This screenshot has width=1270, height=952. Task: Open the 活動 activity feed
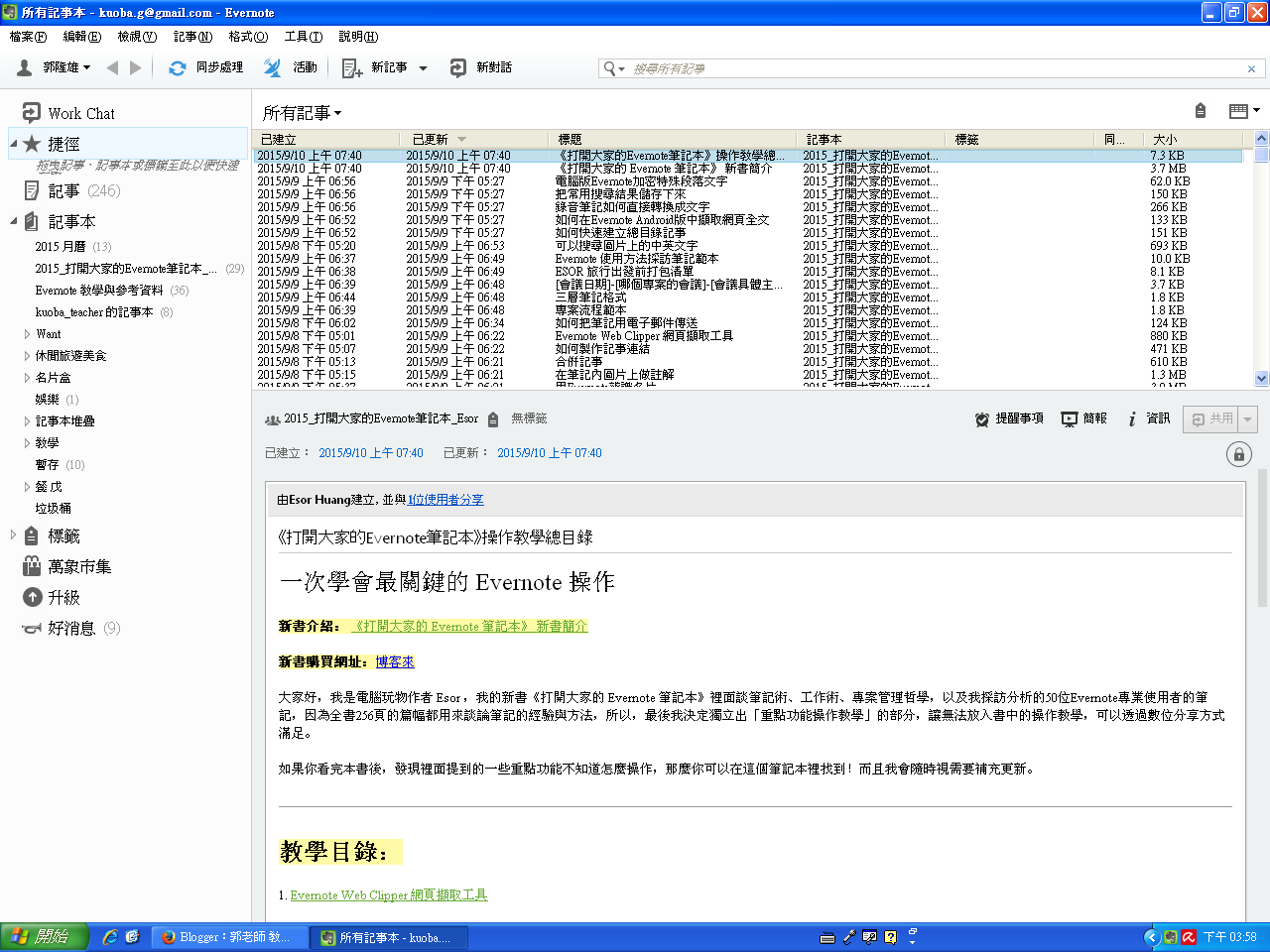coord(290,67)
